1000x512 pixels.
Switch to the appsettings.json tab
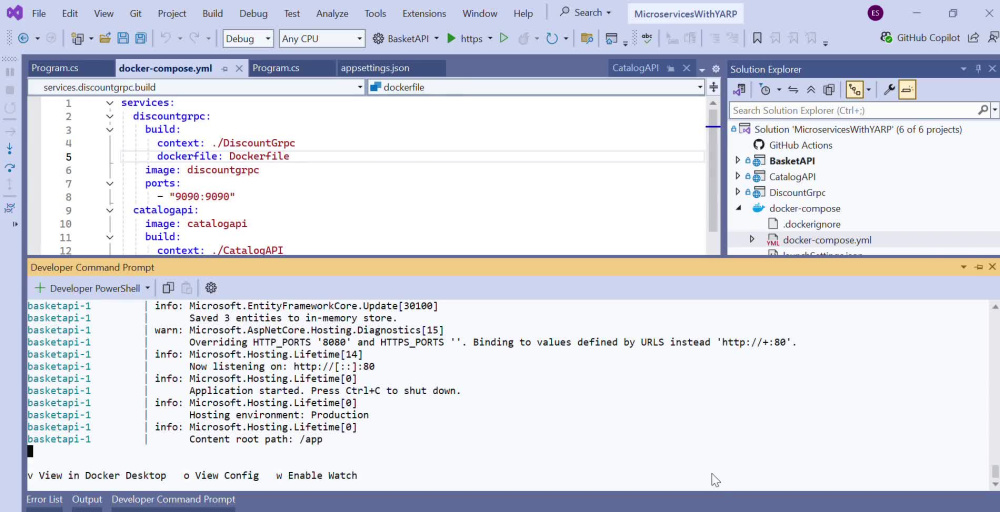pyautogui.click(x=375, y=68)
